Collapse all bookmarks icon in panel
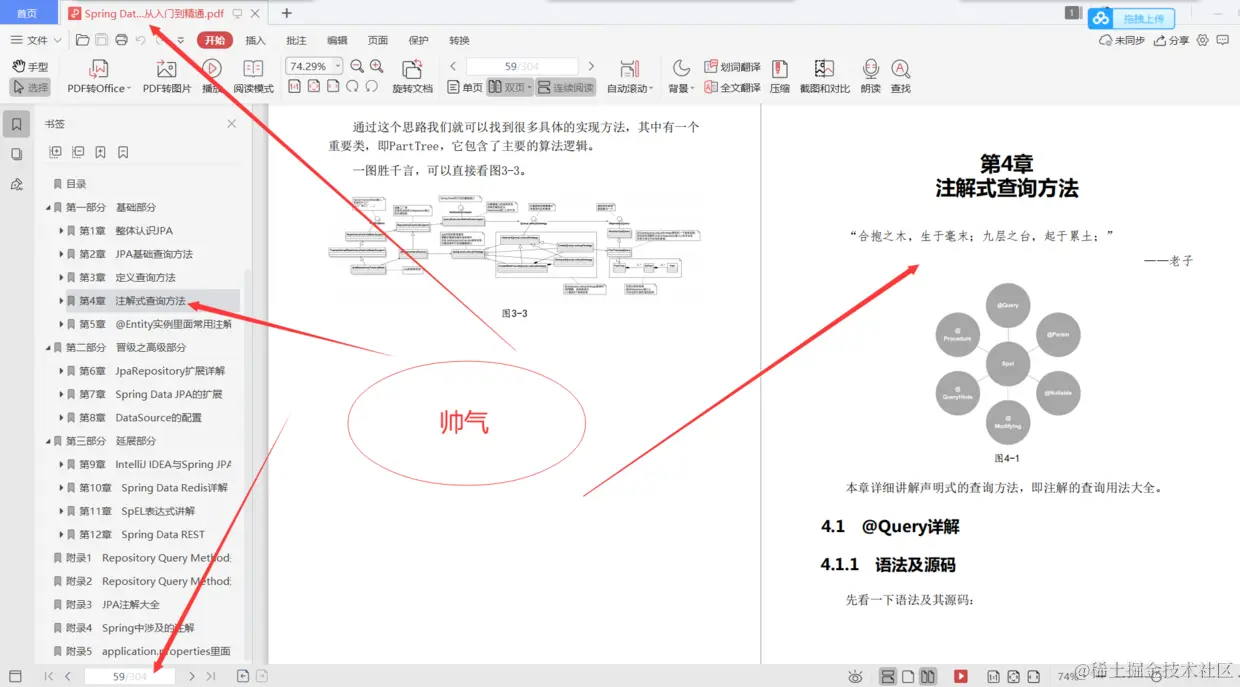 tap(78, 152)
